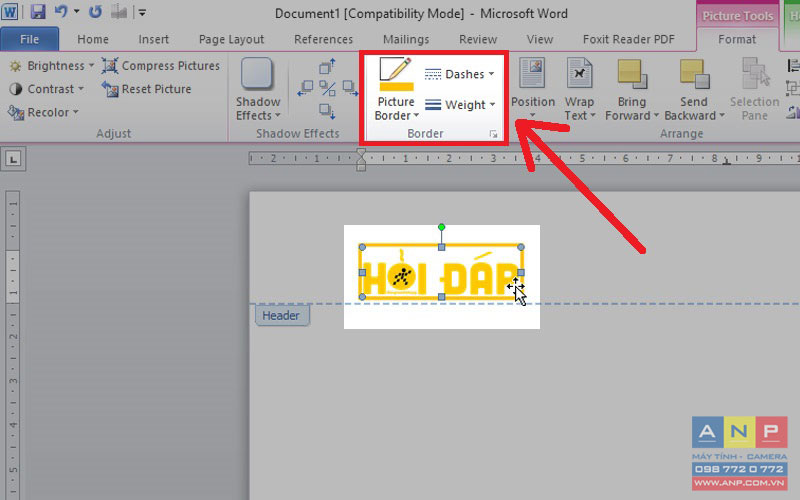Open the File tab
This screenshot has height=500, width=800.
tap(30, 39)
